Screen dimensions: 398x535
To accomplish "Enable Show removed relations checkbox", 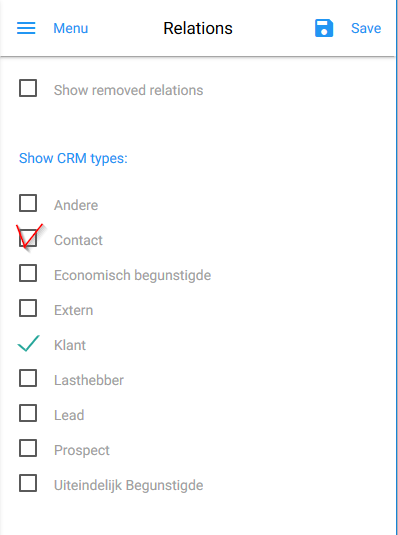I will coord(28,88).
